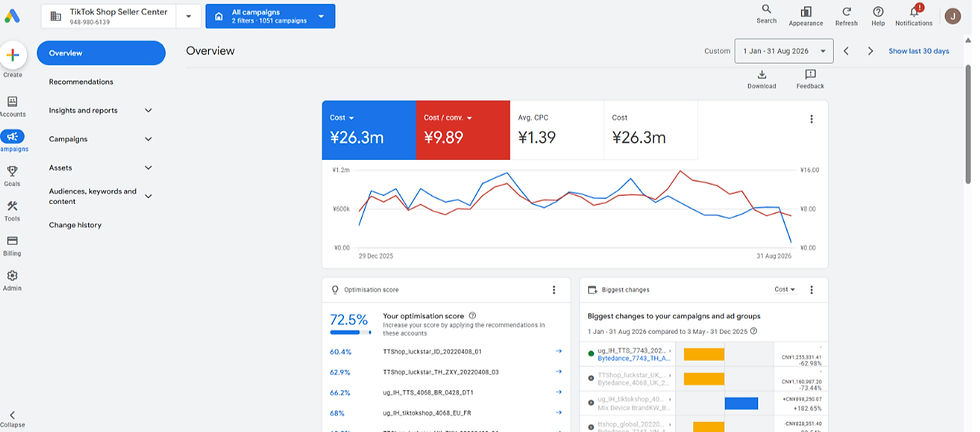Open the date range picker
The height and width of the screenshot is (432, 980).
coord(784,51)
